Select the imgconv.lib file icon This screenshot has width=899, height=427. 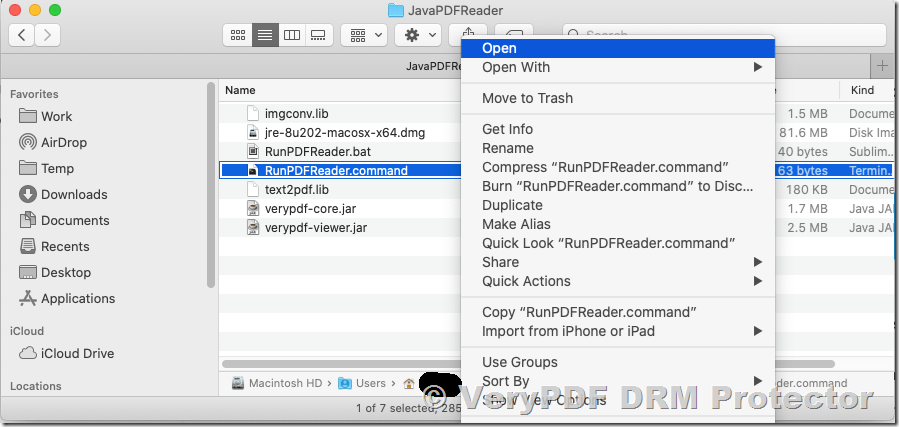point(253,113)
